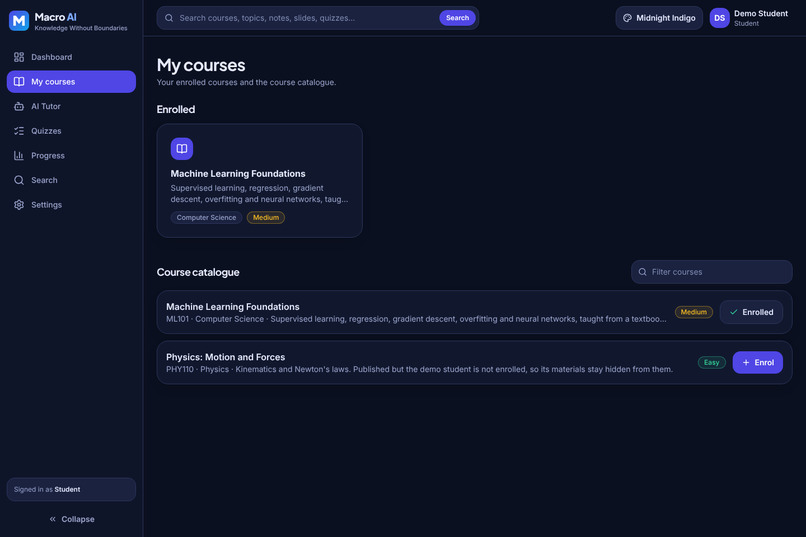
Task: Click the Quizzes checklist icon
Action: click(x=19, y=131)
